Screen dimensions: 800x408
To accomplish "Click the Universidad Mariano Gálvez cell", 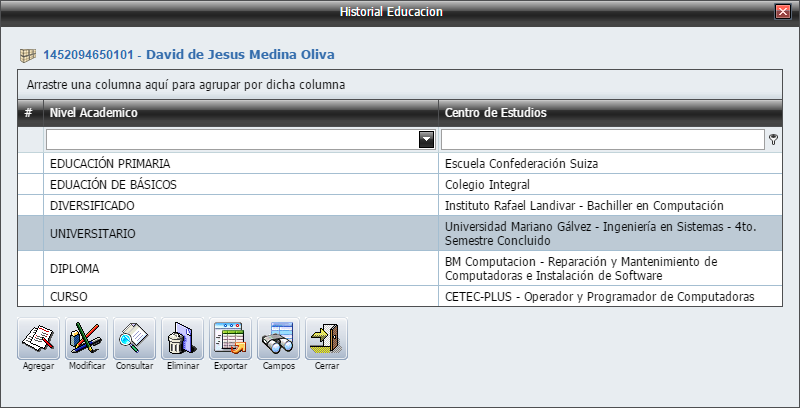I will tap(610, 234).
